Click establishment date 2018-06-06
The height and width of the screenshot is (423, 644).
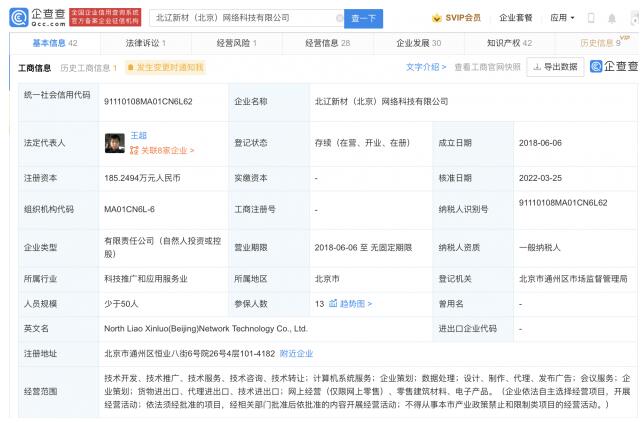click(x=540, y=143)
